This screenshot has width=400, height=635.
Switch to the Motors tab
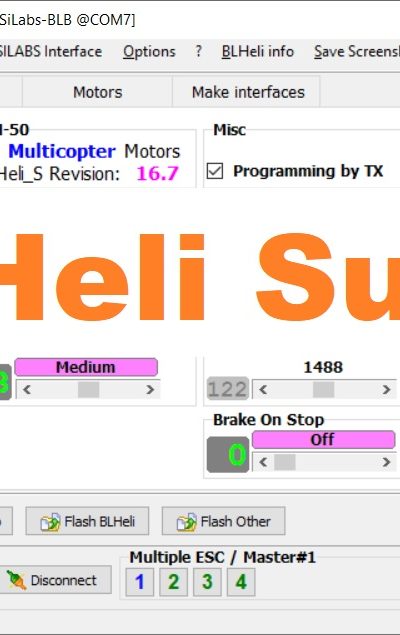coord(98,92)
